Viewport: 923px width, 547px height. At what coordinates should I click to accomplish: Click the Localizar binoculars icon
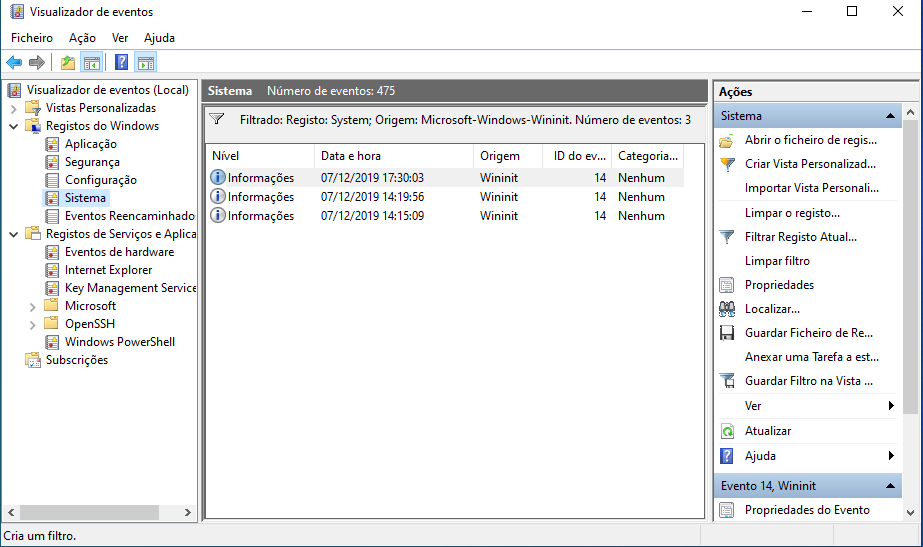pos(727,309)
